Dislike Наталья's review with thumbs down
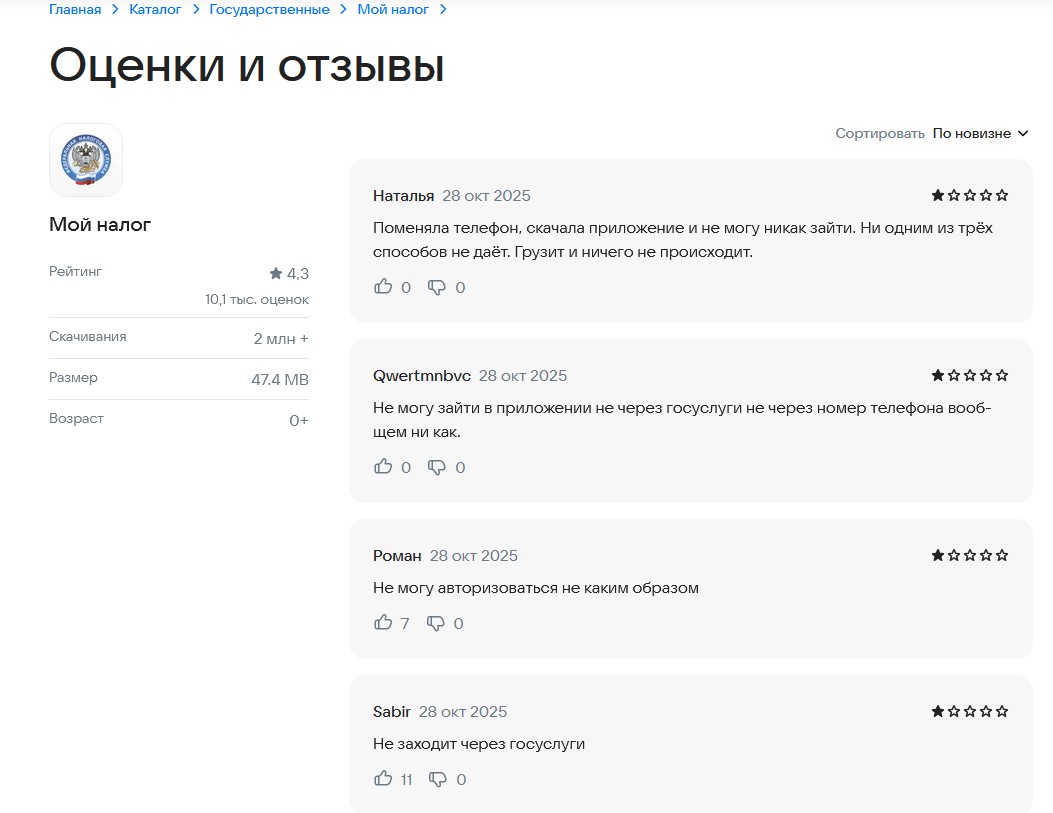Screen dimensions: 1053x813 (437, 287)
